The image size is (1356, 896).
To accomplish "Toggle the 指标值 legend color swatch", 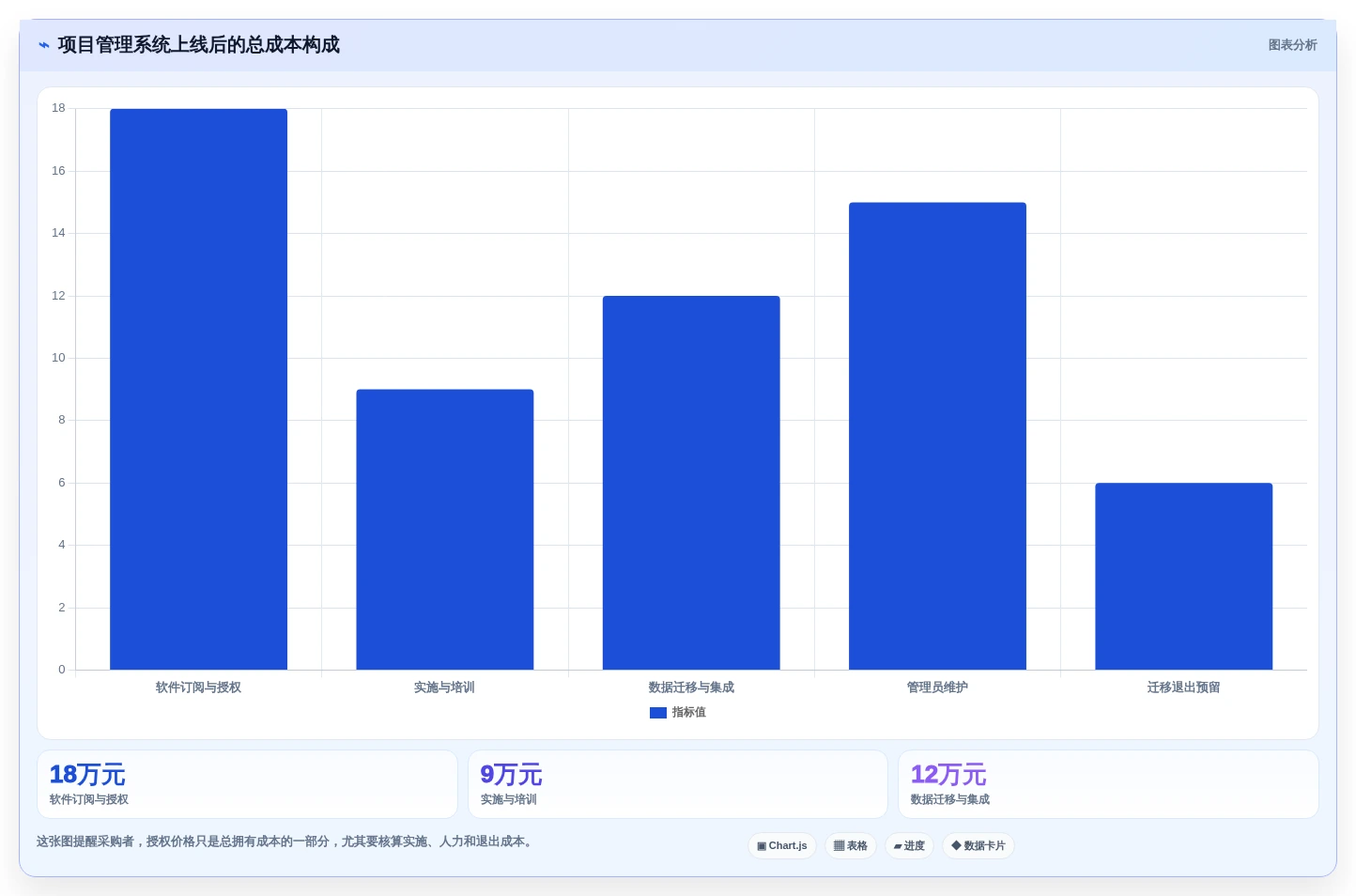I will click(658, 713).
